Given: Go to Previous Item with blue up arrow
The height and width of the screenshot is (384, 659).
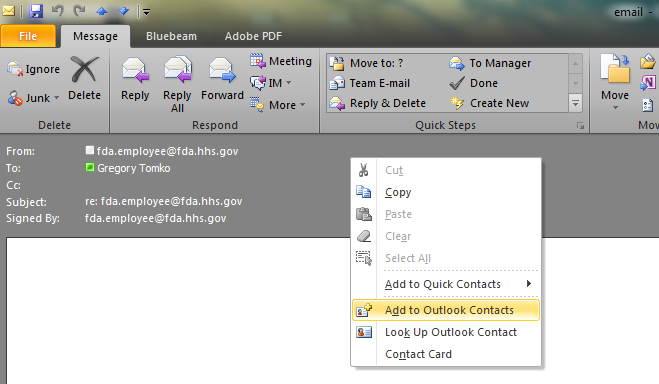Looking at the screenshot, I should pyautogui.click(x=101, y=11).
